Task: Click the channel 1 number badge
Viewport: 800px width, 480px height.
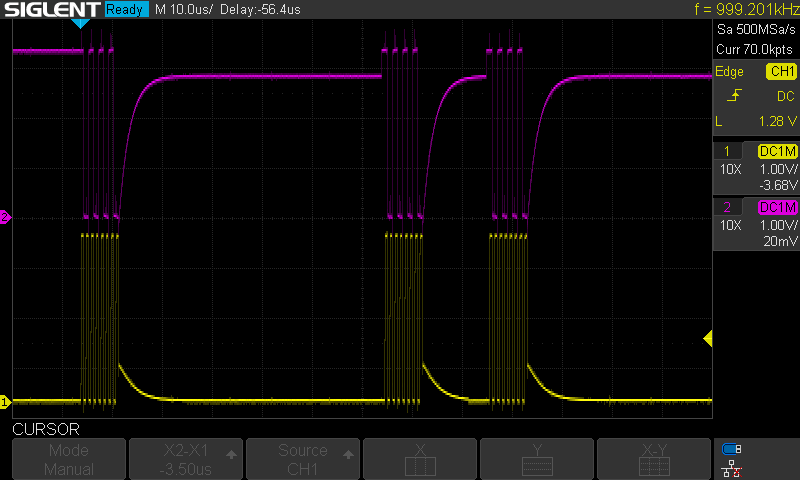Action: tap(727, 151)
